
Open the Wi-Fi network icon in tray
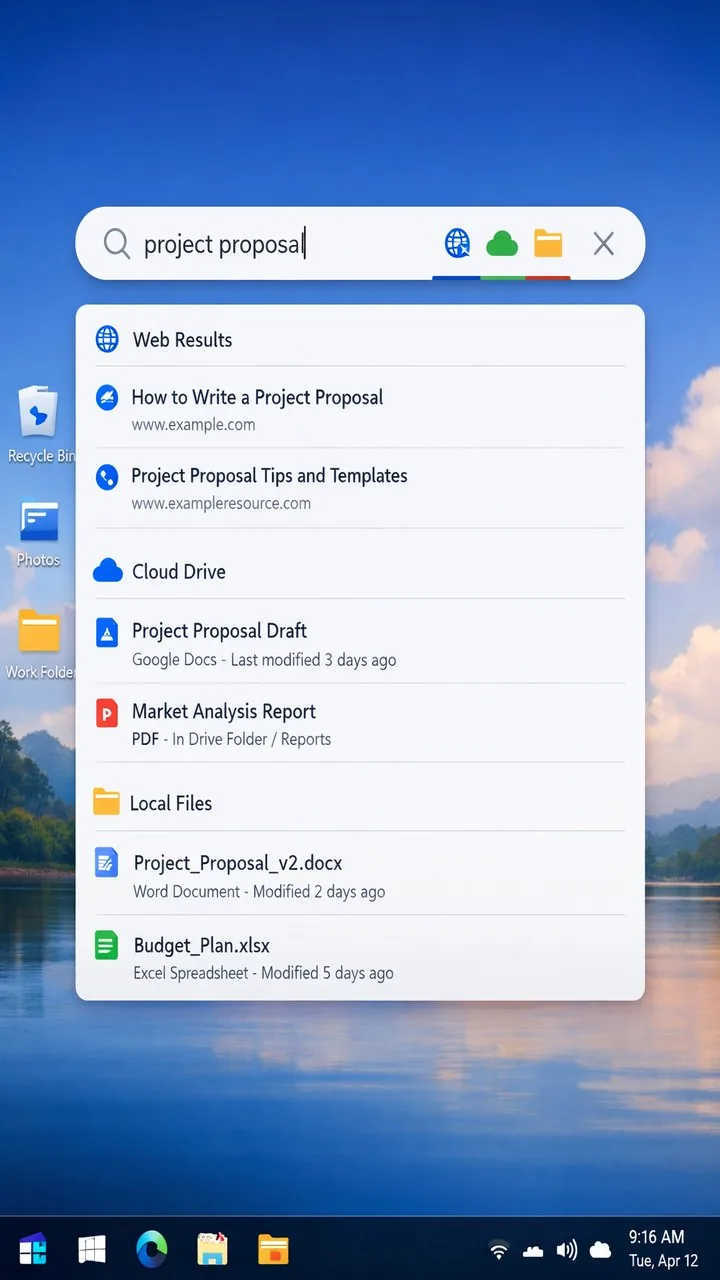tap(499, 1250)
